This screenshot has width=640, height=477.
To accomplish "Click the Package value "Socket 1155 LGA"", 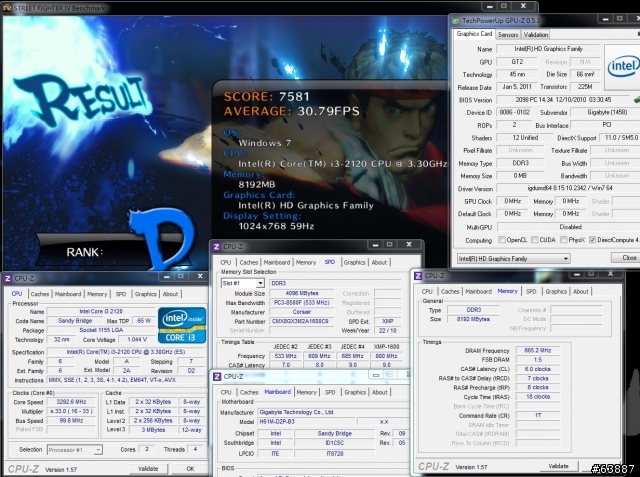I will point(101,330).
